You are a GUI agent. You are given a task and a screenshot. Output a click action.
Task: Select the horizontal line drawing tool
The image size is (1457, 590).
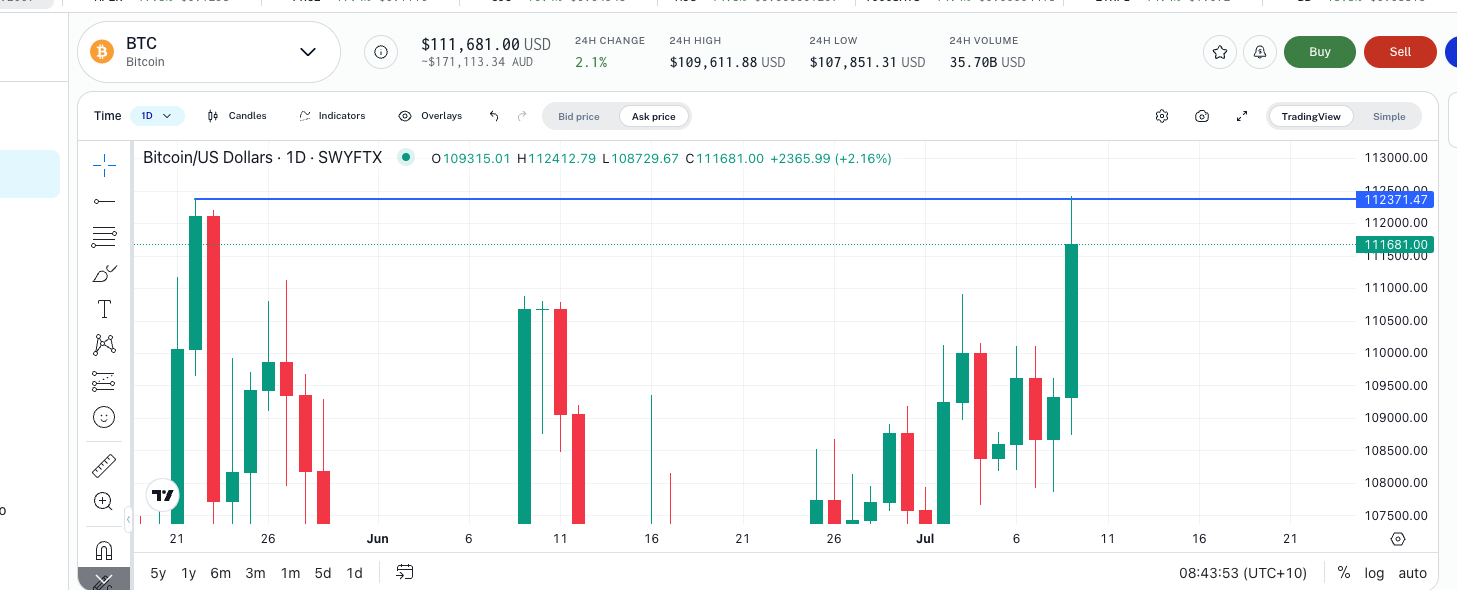coord(104,201)
